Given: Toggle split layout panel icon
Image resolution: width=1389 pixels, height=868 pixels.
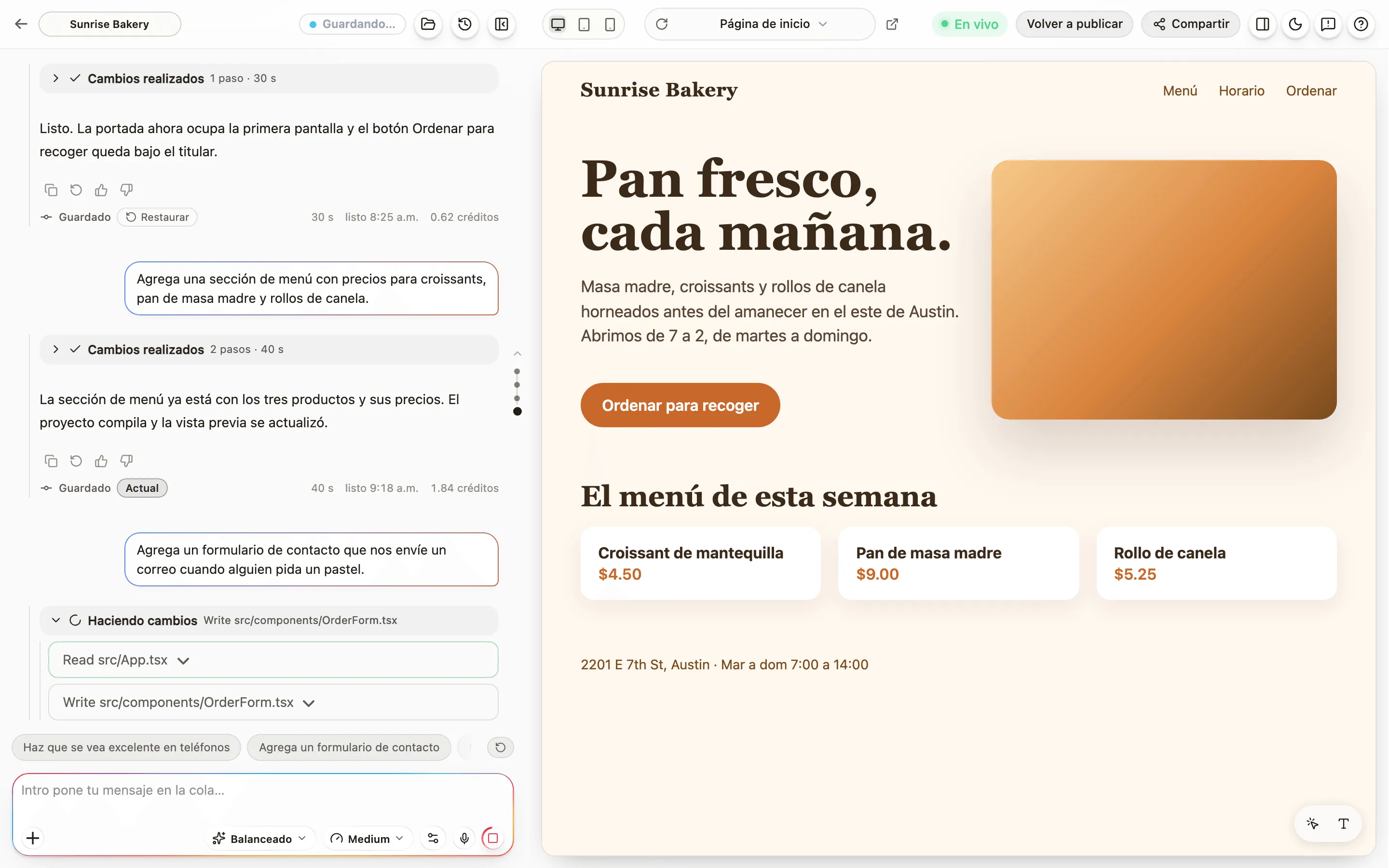Looking at the screenshot, I should 1263,24.
